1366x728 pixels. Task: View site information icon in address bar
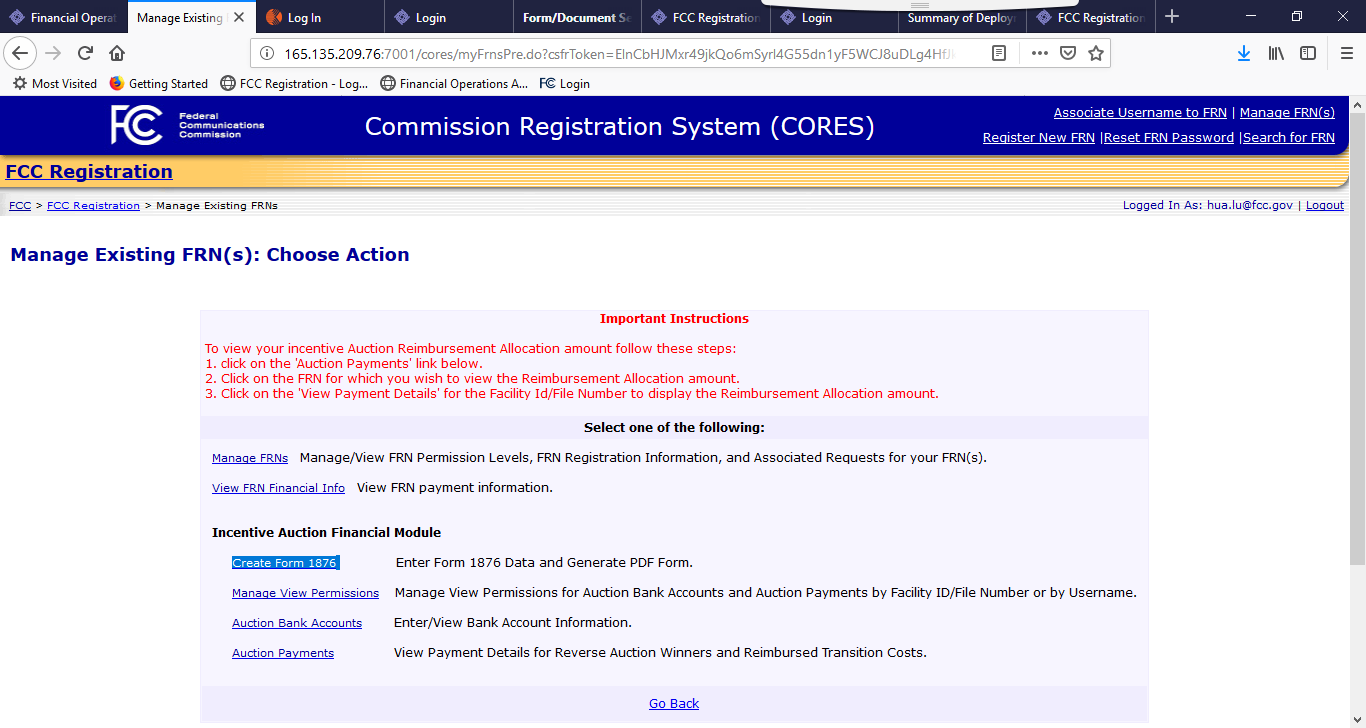(x=267, y=53)
